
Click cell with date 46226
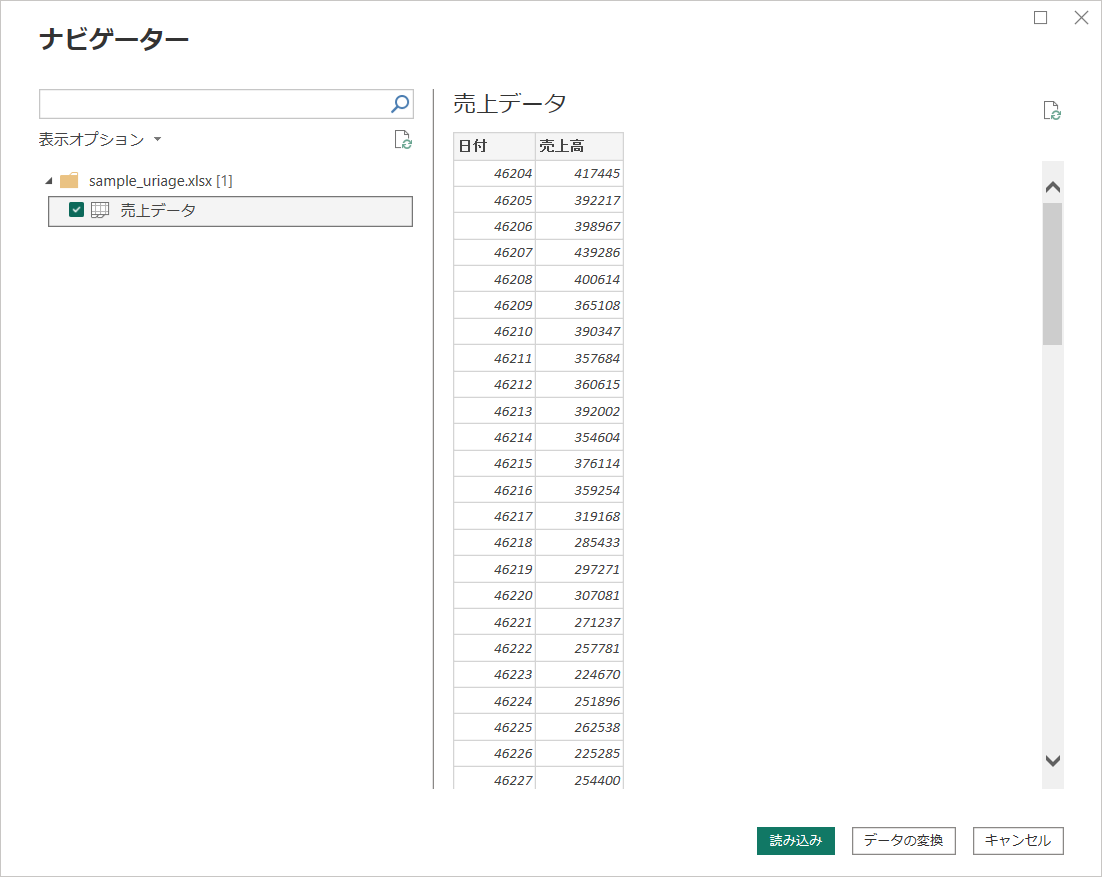point(494,753)
